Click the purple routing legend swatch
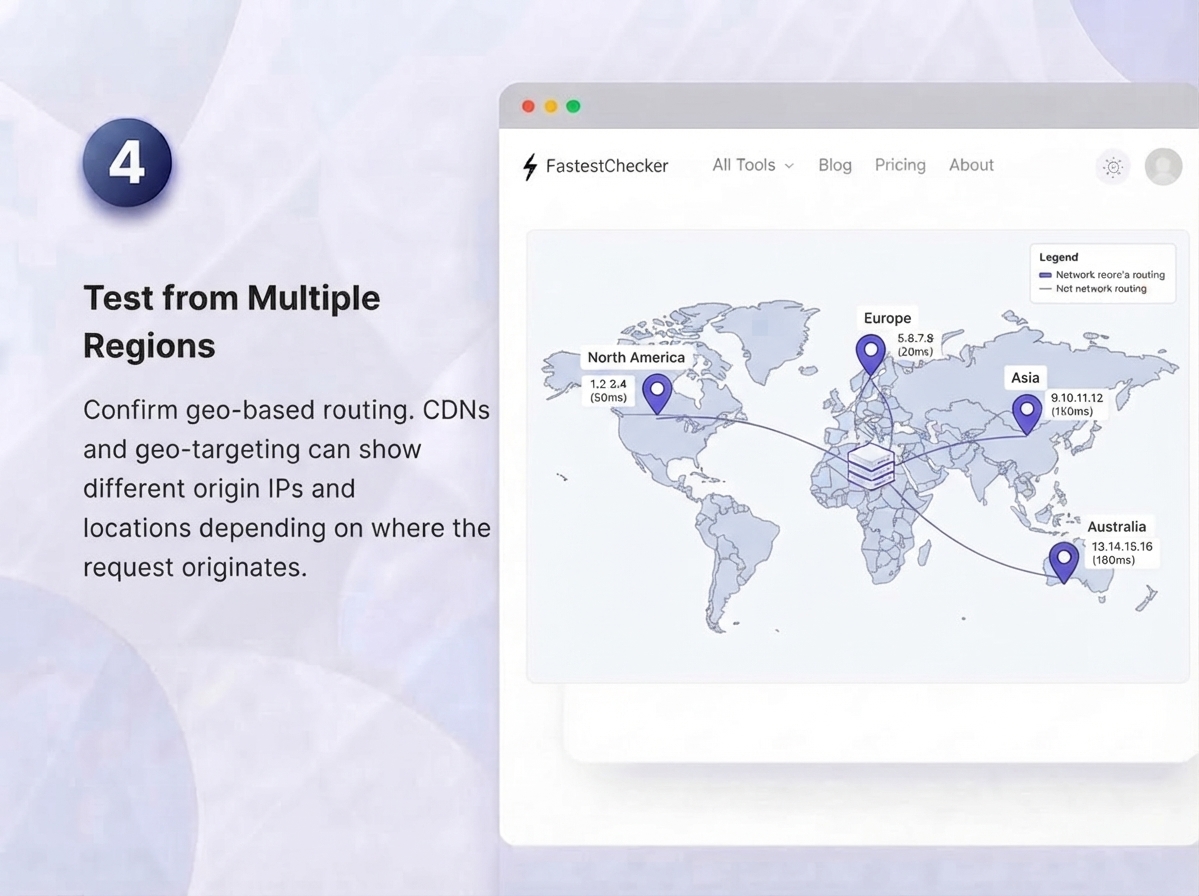The height and width of the screenshot is (896, 1199). [1045, 275]
